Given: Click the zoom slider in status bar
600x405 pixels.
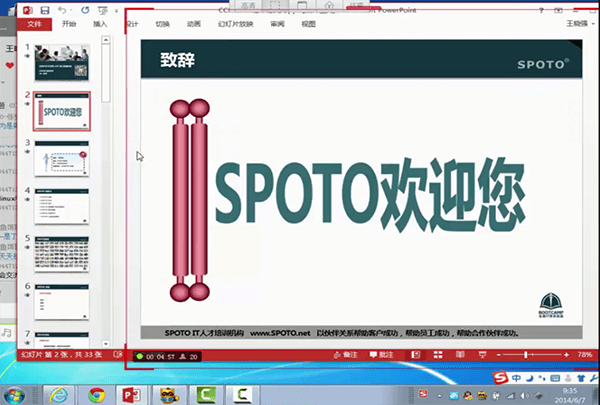Looking at the screenshot, I should (525, 355).
